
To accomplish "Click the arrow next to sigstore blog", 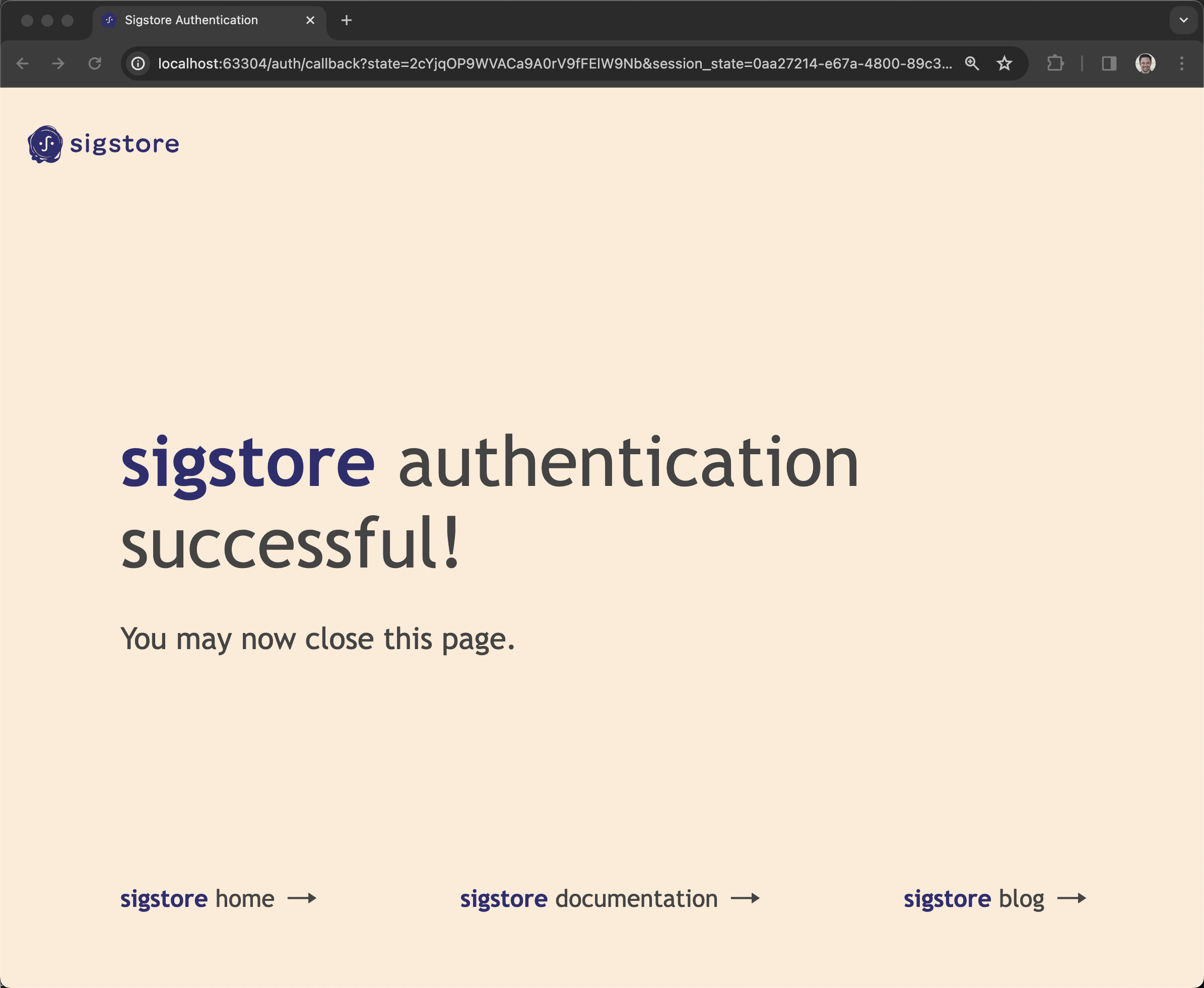I will 1072,899.
